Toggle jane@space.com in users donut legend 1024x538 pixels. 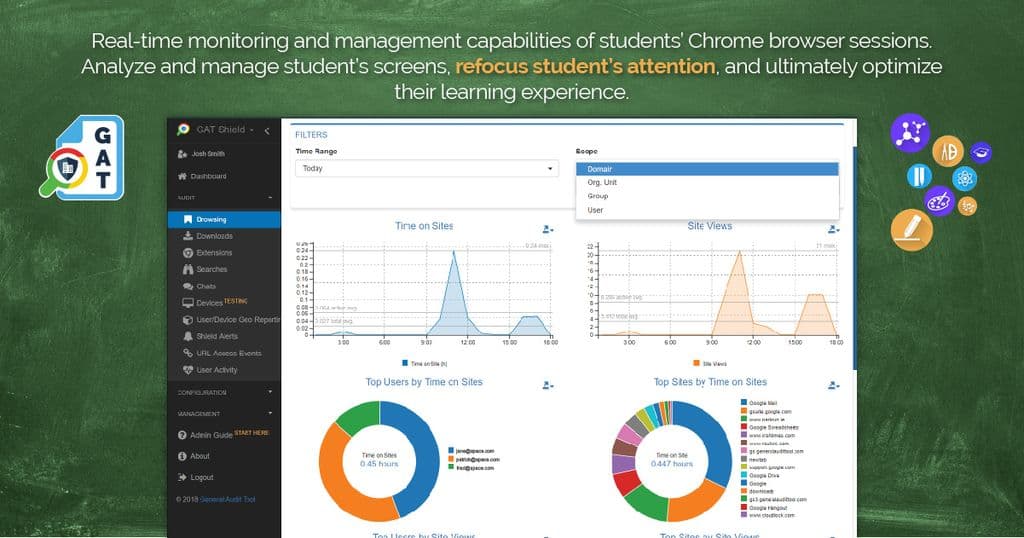click(x=471, y=451)
